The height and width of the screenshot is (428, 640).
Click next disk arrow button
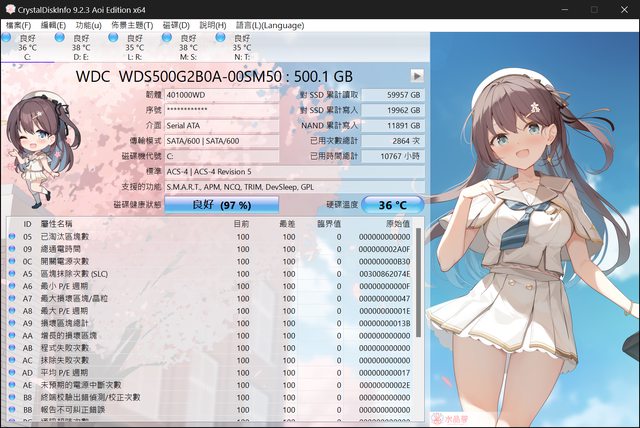point(417,76)
